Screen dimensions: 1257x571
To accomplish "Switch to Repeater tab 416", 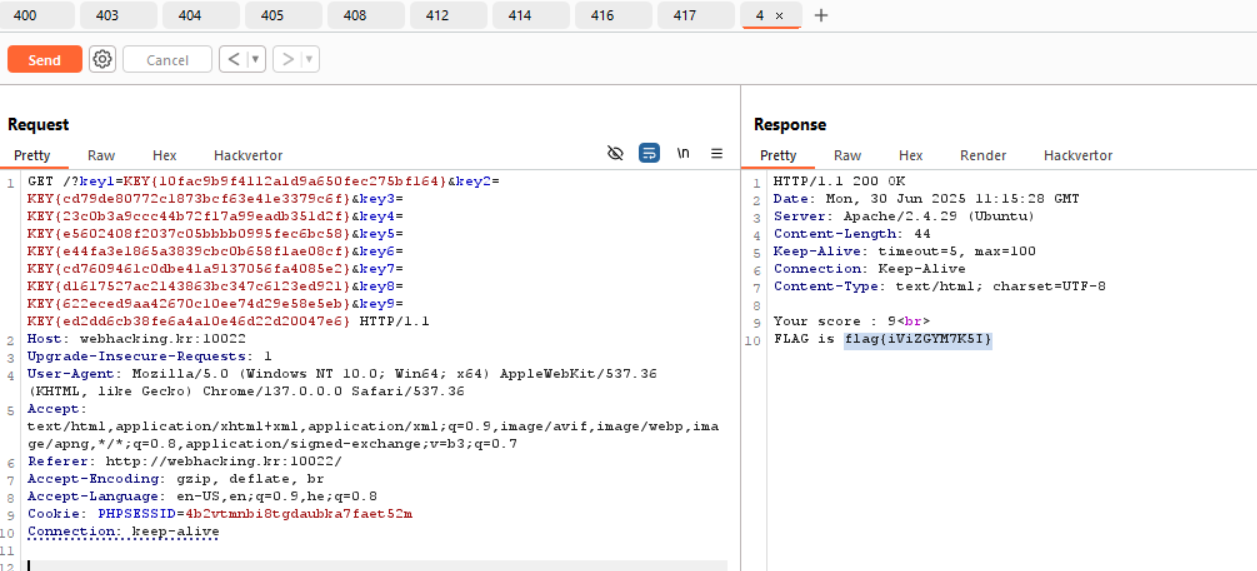I will [x=613, y=15].
